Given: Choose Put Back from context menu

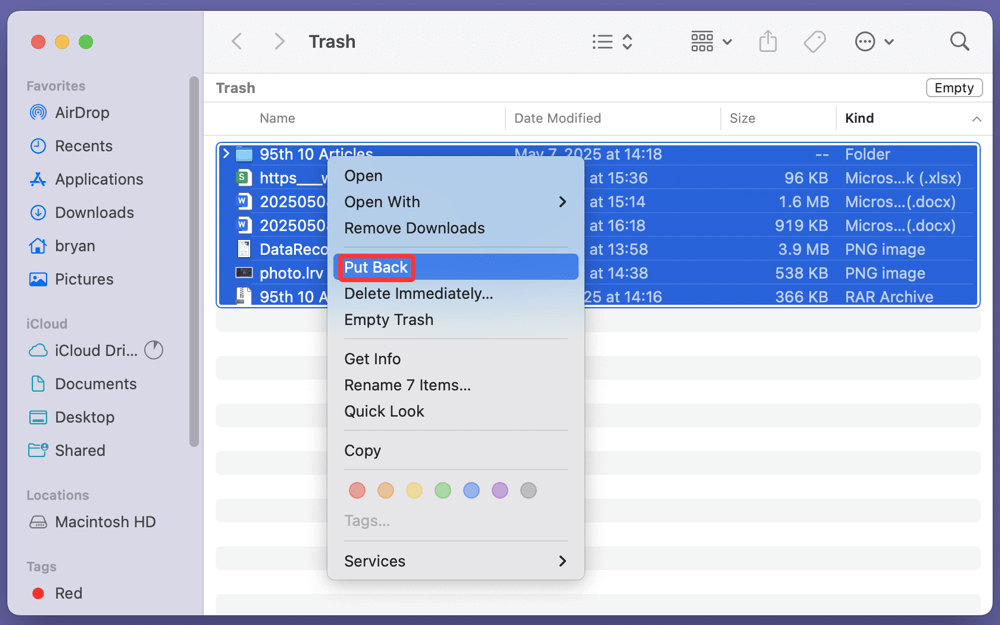Looking at the screenshot, I should (x=376, y=267).
